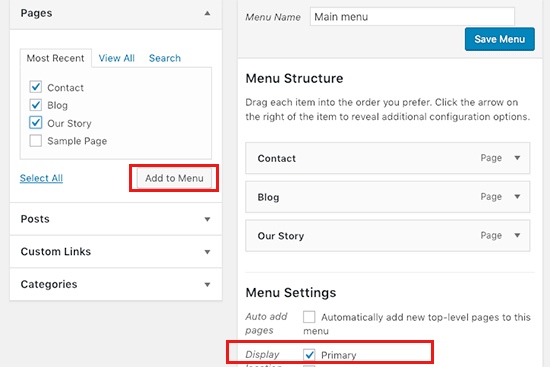Image resolution: width=550 pixels, height=367 pixels.
Task: Select the Most Recent tab
Action: (x=56, y=58)
